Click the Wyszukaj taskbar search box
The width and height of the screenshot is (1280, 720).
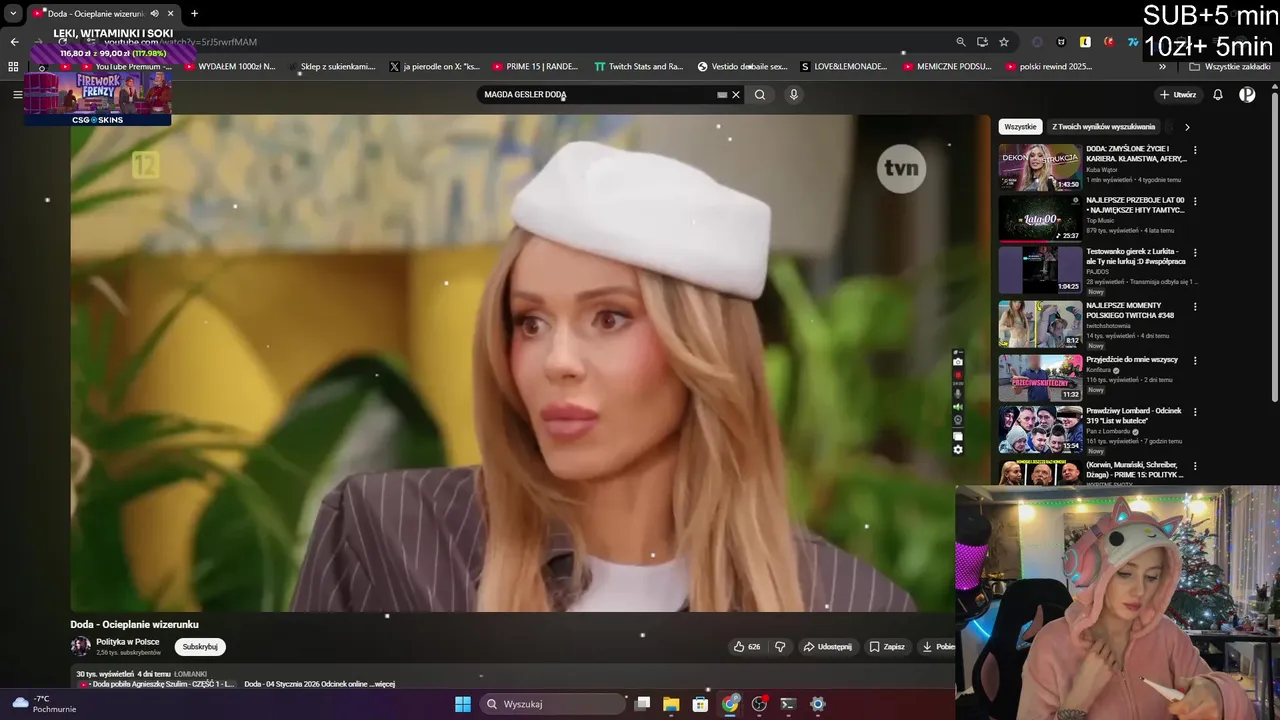pos(553,704)
